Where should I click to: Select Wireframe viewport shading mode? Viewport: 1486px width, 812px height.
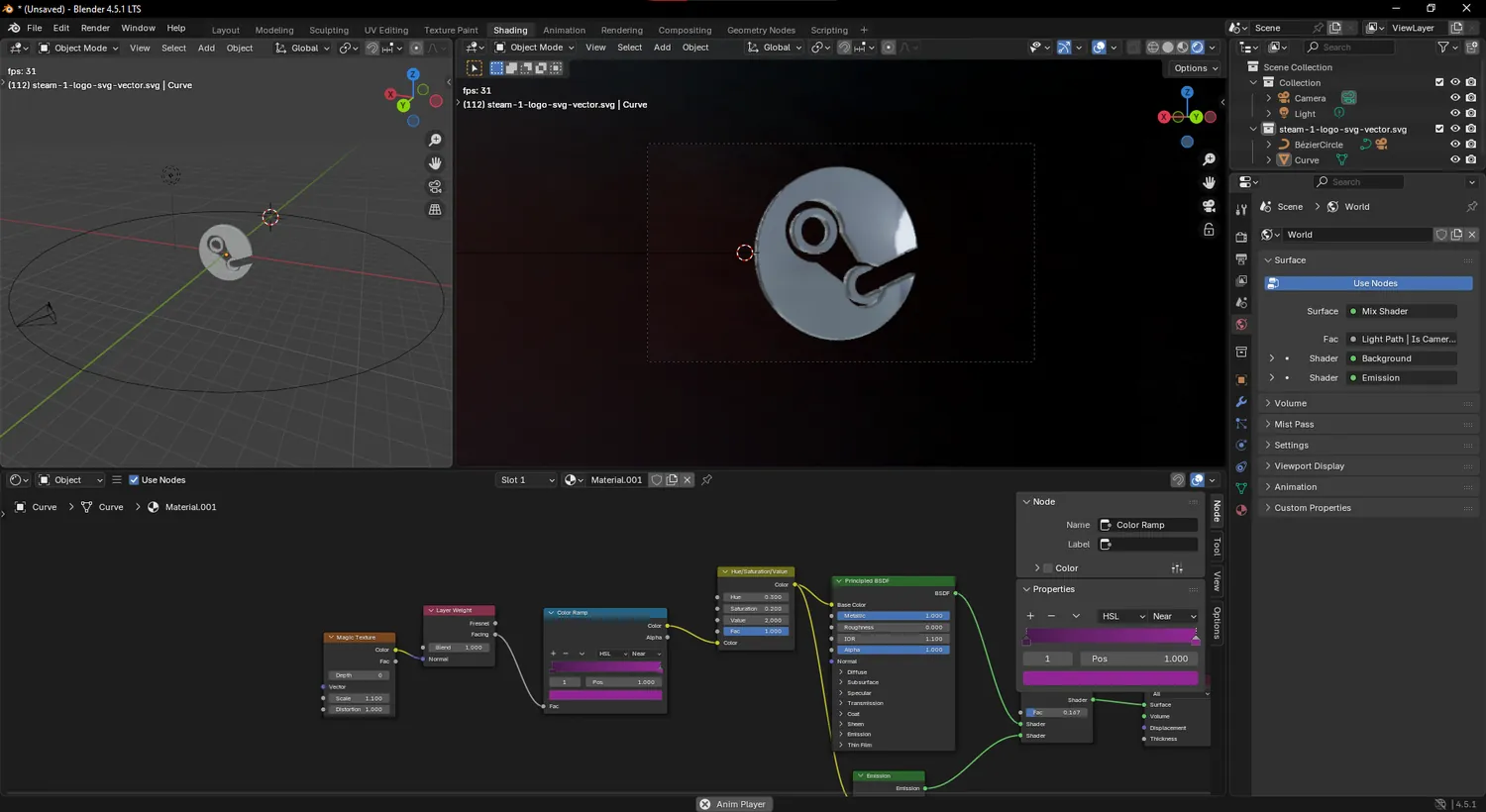pyautogui.click(x=1153, y=48)
